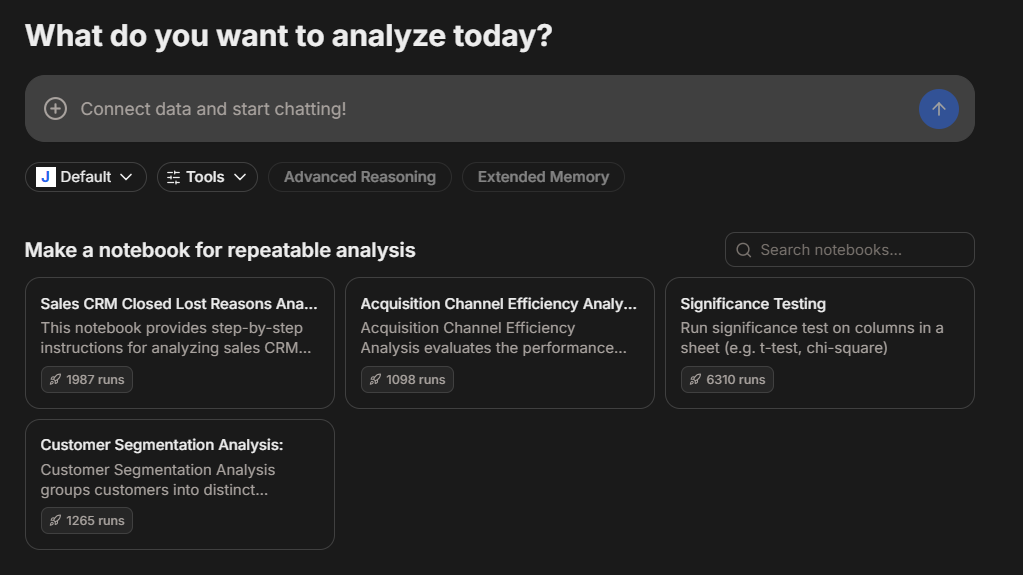Click the rocket icon beside 6310 runs
The height and width of the screenshot is (575, 1023).
pos(695,380)
